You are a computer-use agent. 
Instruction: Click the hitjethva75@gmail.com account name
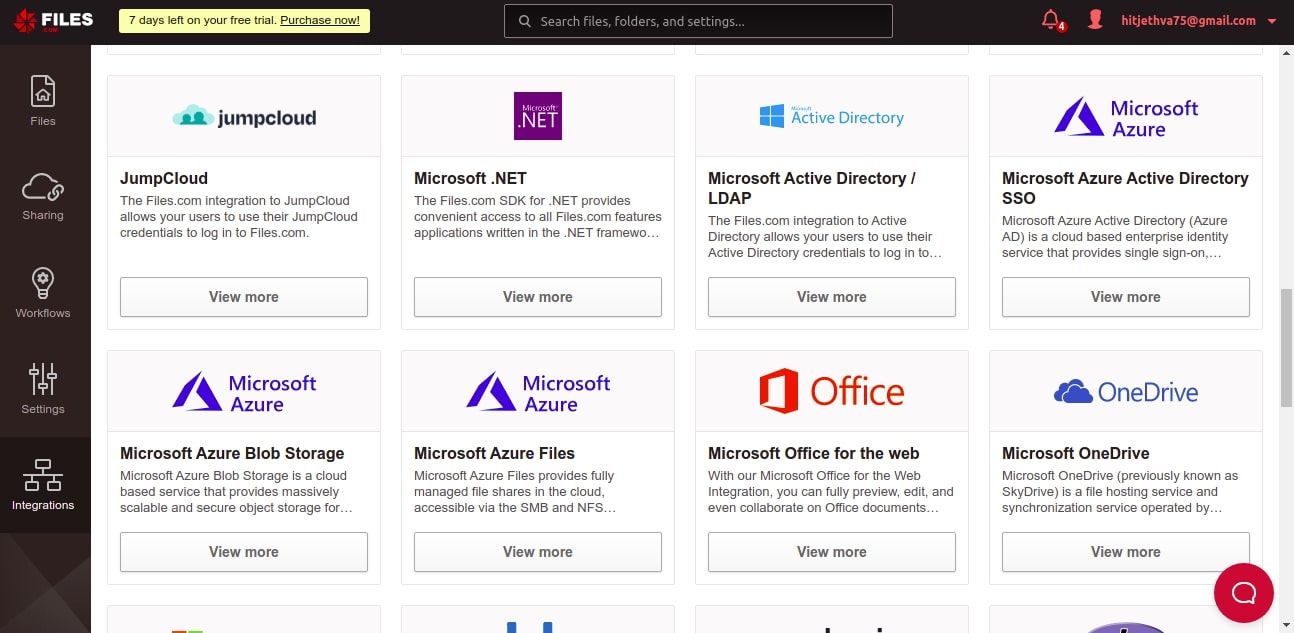pos(1189,20)
